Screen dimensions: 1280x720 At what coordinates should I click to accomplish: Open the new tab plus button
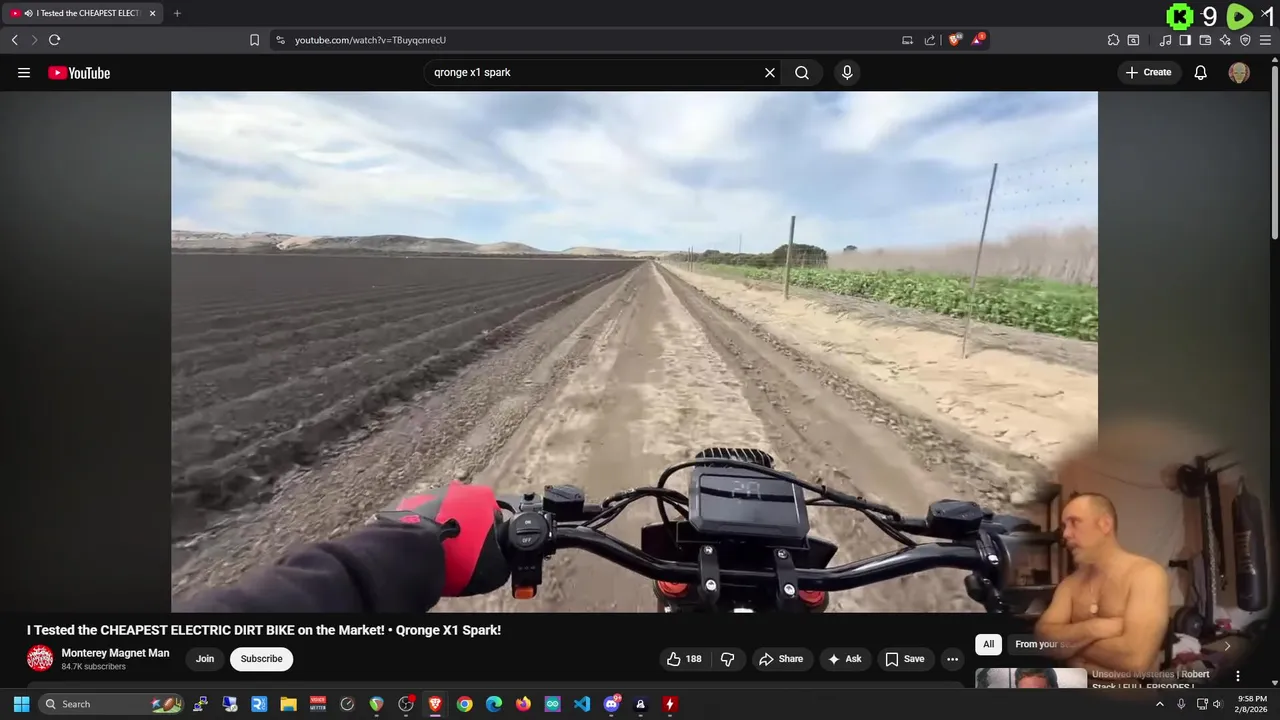(x=177, y=13)
